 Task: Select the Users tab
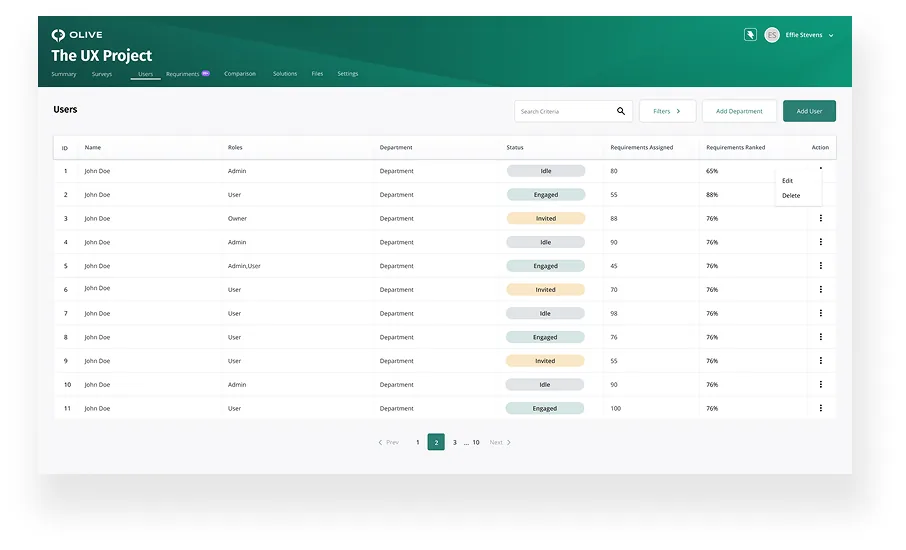pos(146,74)
